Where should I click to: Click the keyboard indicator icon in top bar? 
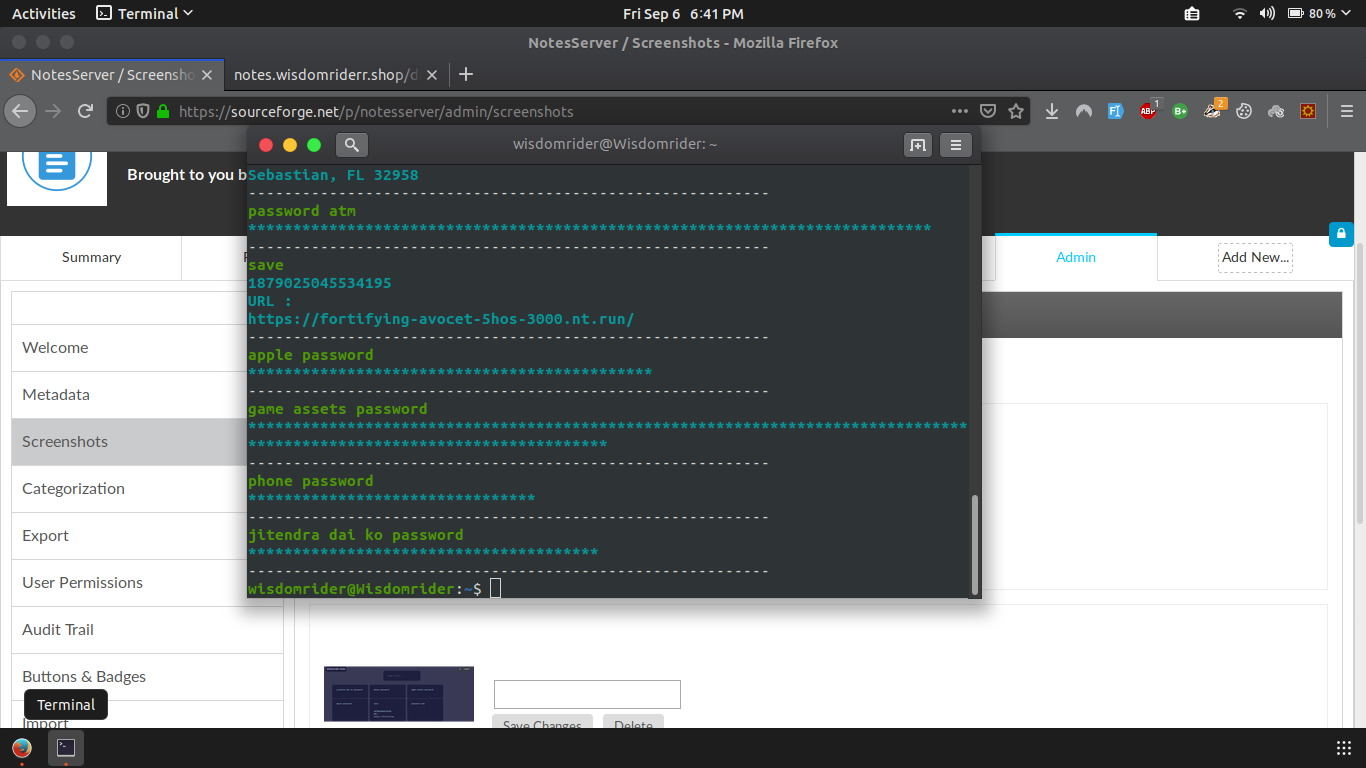pos(1192,14)
